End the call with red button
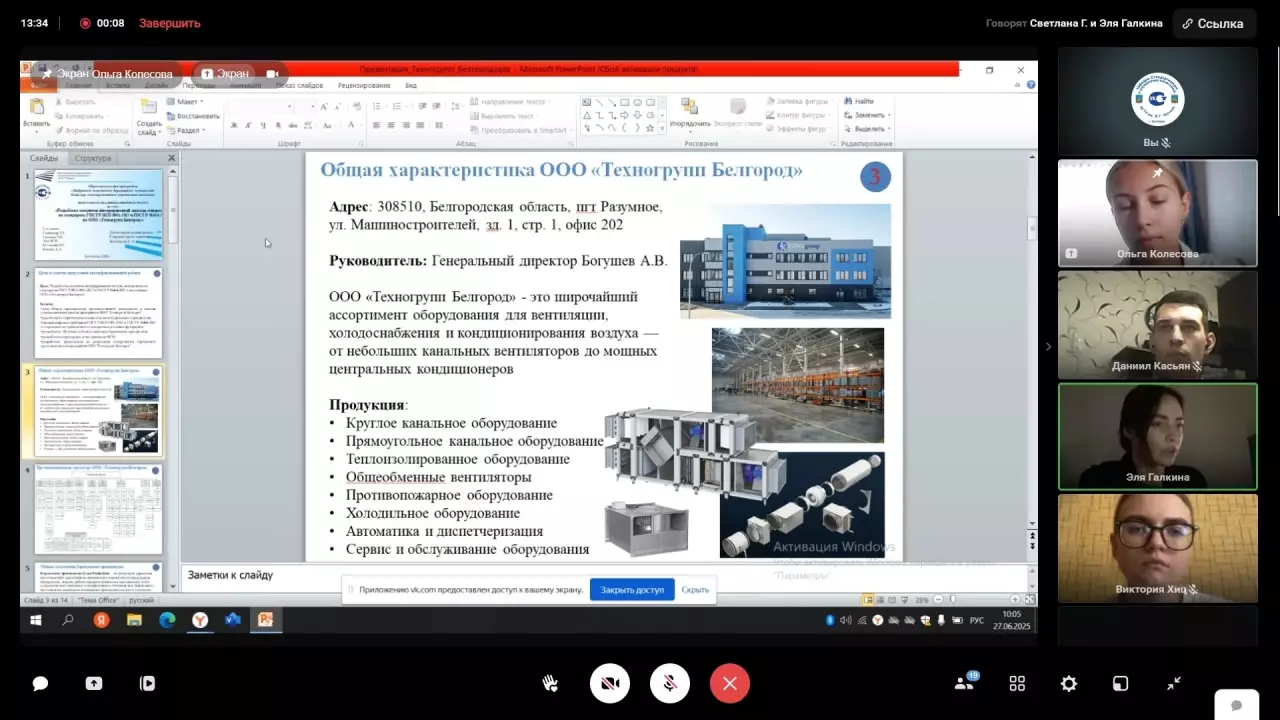 coord(730,684)
